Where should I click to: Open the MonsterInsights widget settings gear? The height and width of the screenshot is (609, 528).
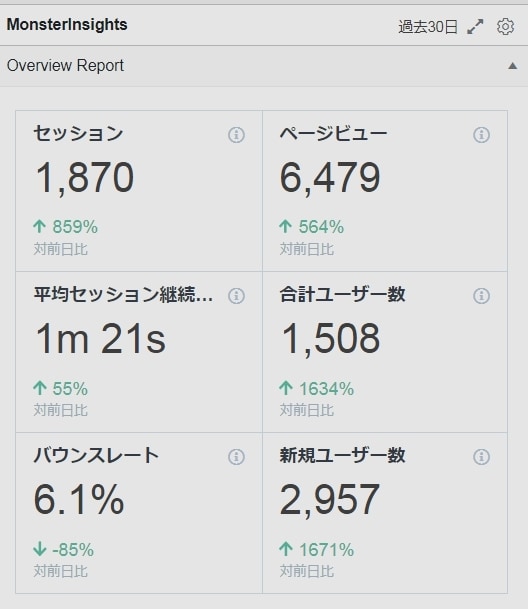pyautogui.click(x=505, y=27)
